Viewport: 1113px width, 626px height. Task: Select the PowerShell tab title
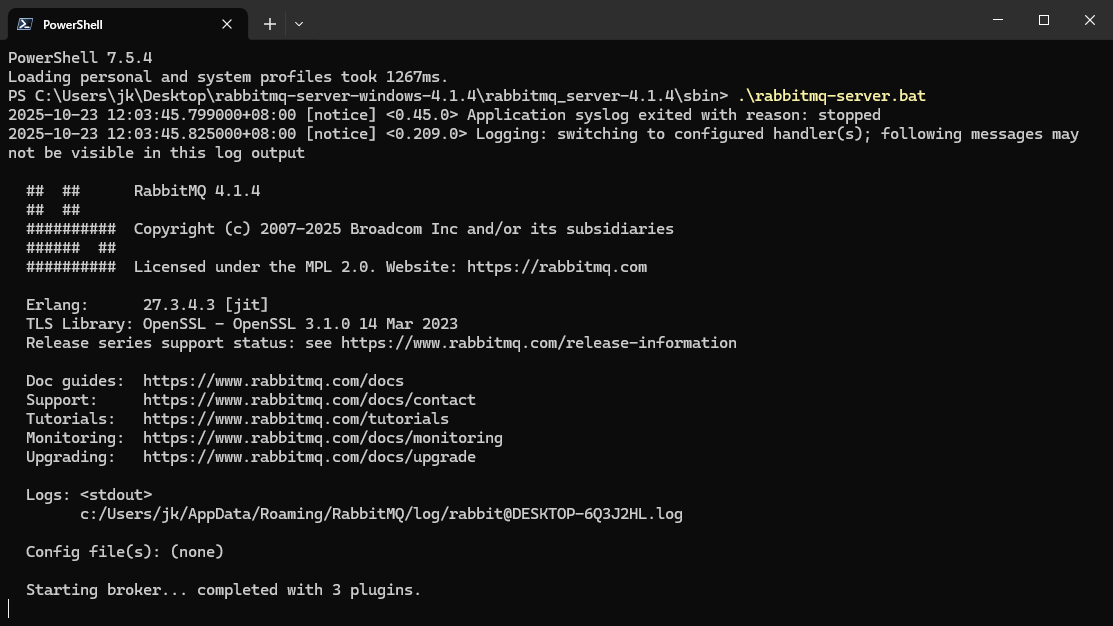73,24
